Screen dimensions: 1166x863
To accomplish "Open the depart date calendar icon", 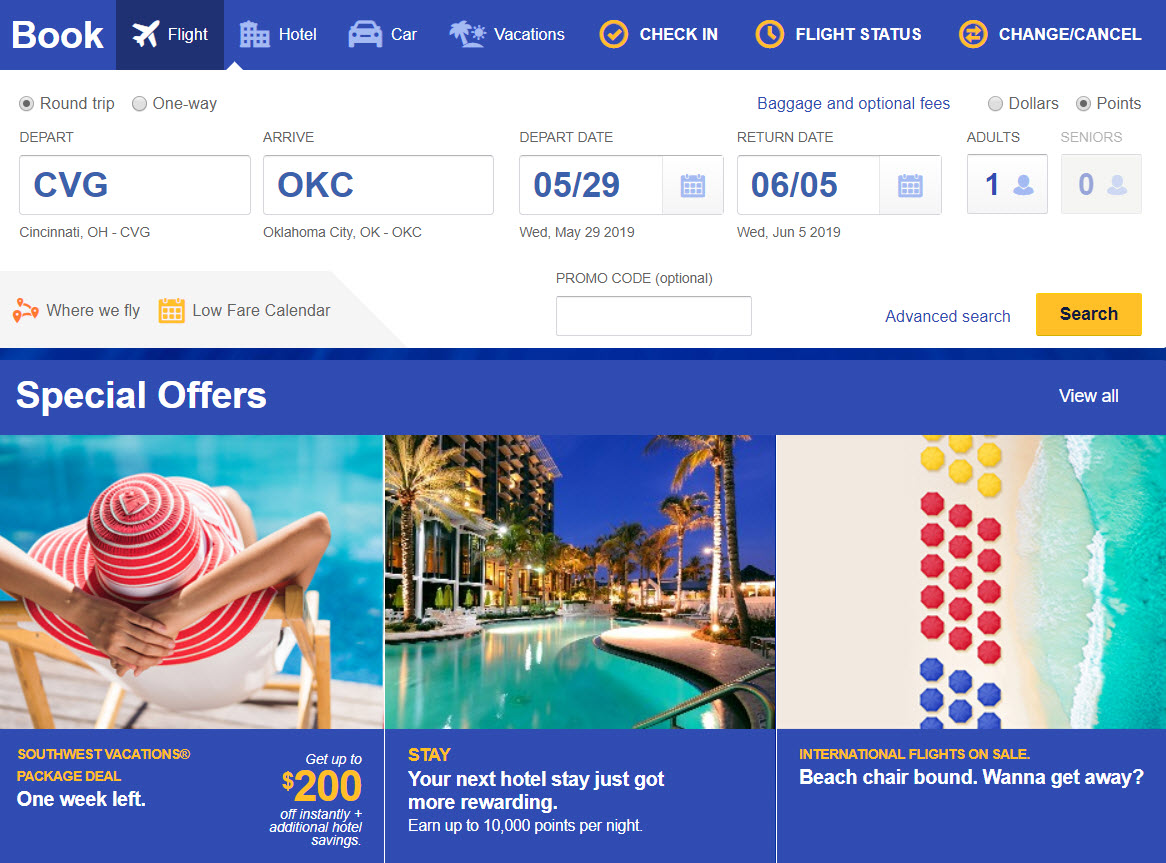I will [x=692, y=185].
